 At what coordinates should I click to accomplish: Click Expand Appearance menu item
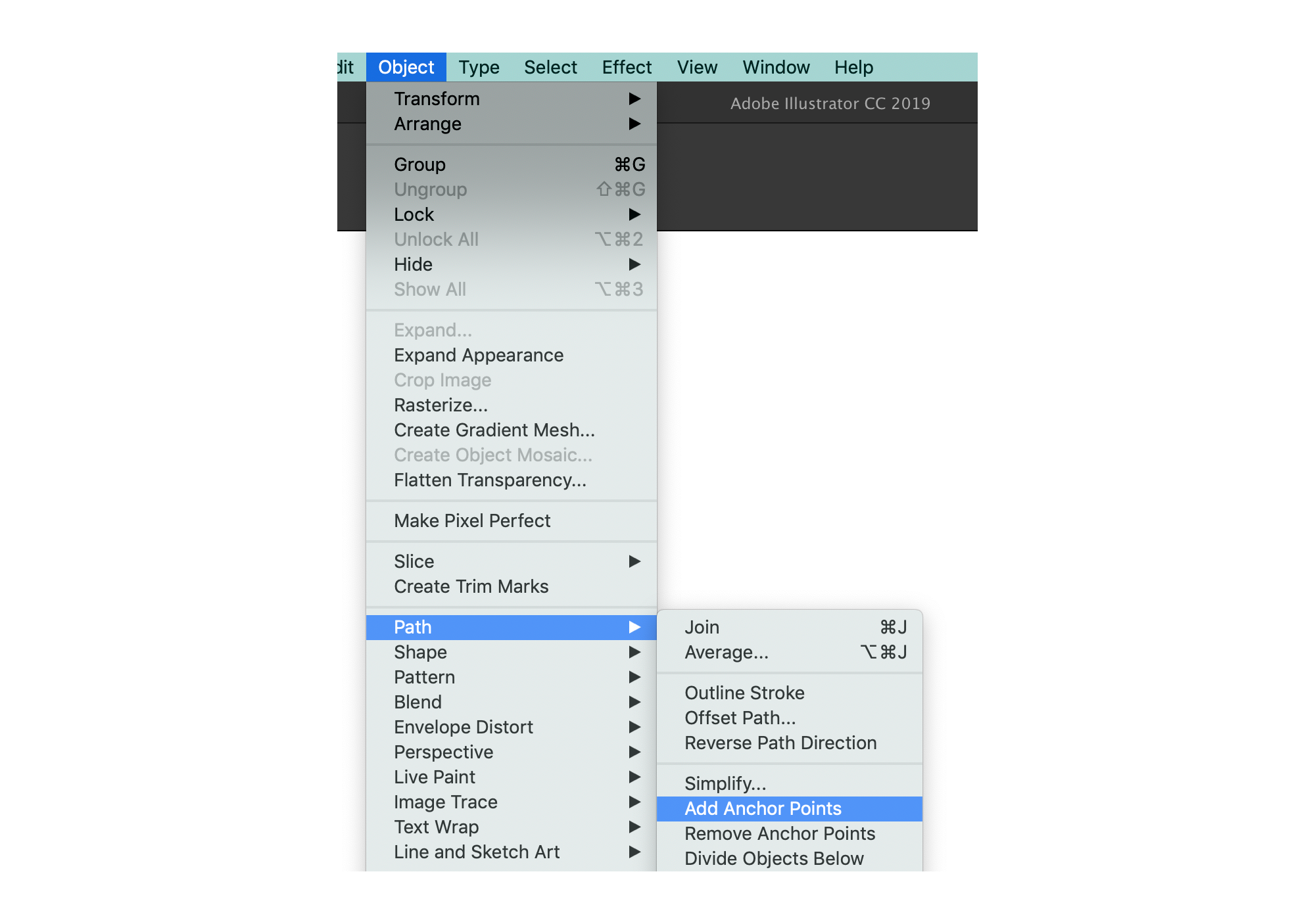[x=479, y=355]
